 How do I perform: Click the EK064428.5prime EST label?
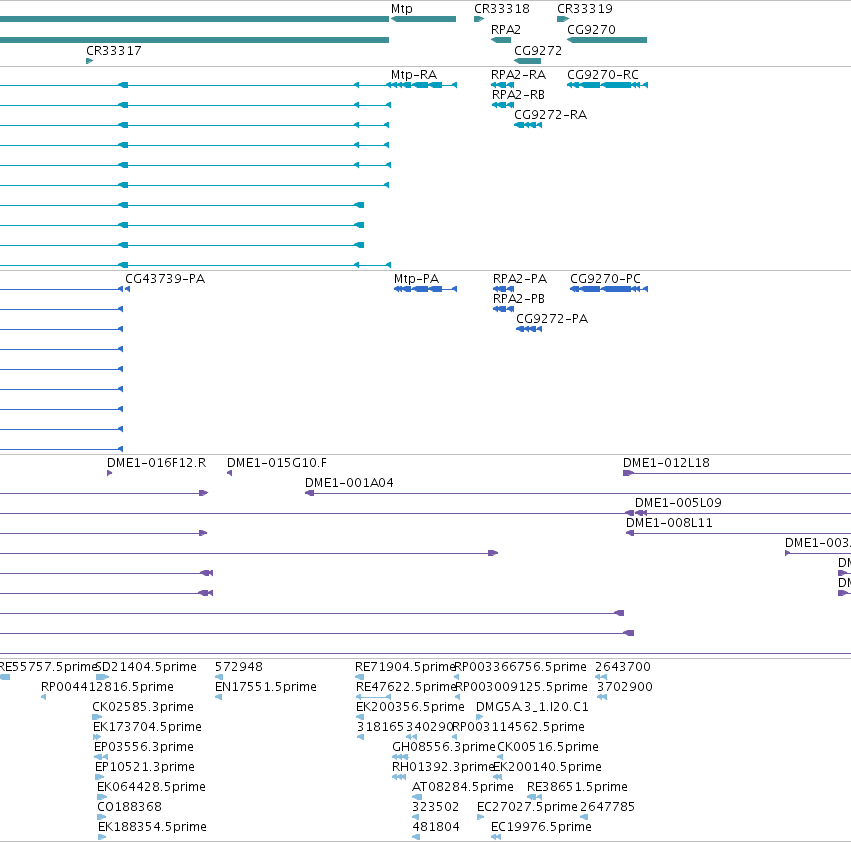(x=151, y=787)
